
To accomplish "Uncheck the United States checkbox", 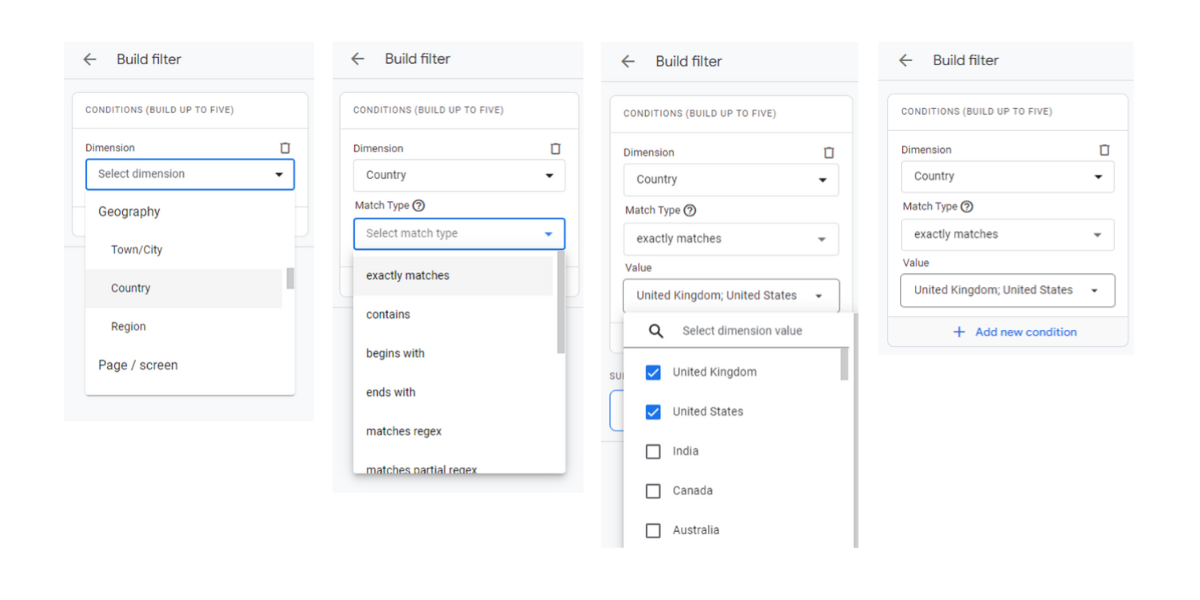I will point(653,412).
